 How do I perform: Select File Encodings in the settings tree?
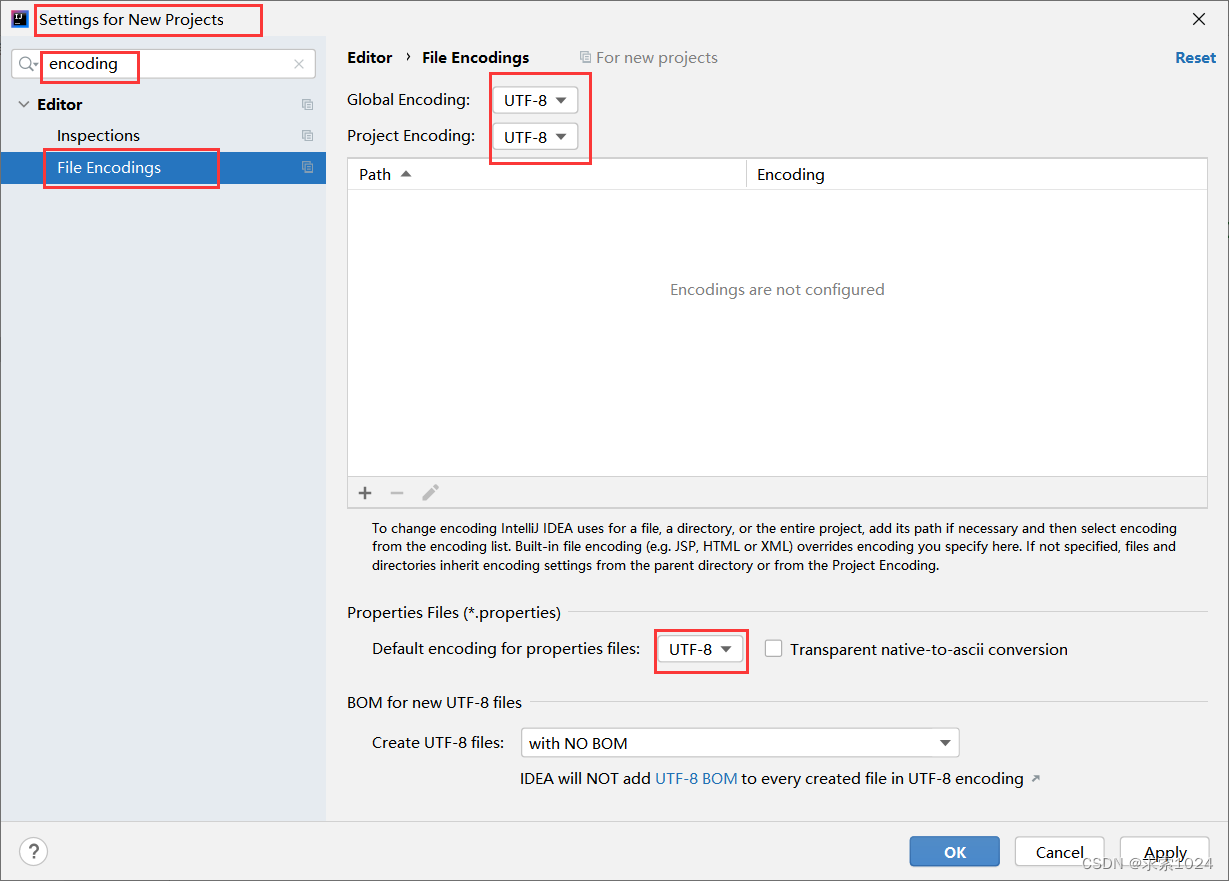[x=163, y=168]
